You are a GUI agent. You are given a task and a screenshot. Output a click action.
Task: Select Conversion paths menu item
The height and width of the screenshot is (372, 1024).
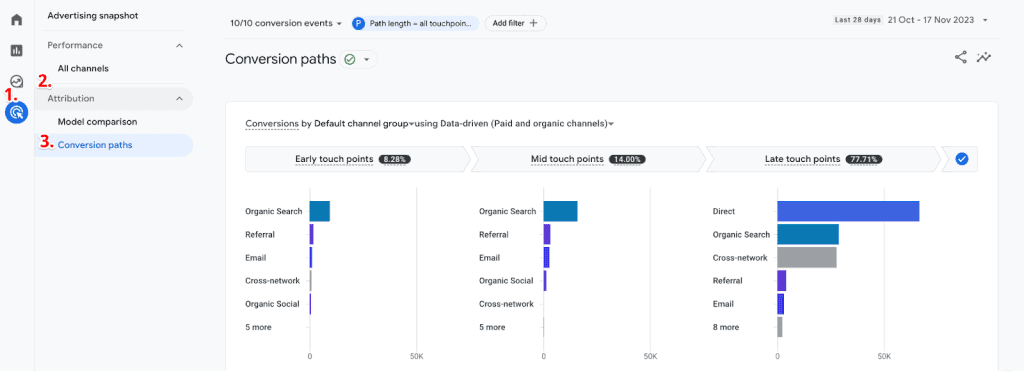pos(114,145)
